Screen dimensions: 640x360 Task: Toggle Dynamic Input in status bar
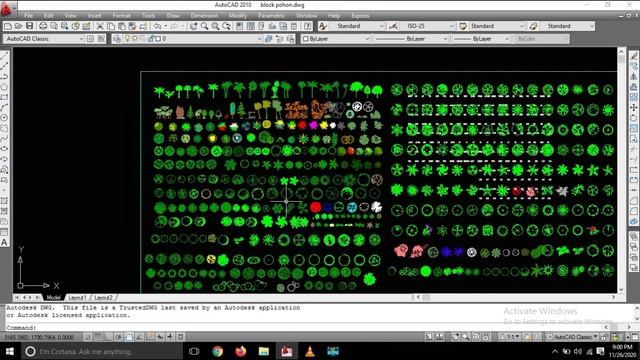160,337
